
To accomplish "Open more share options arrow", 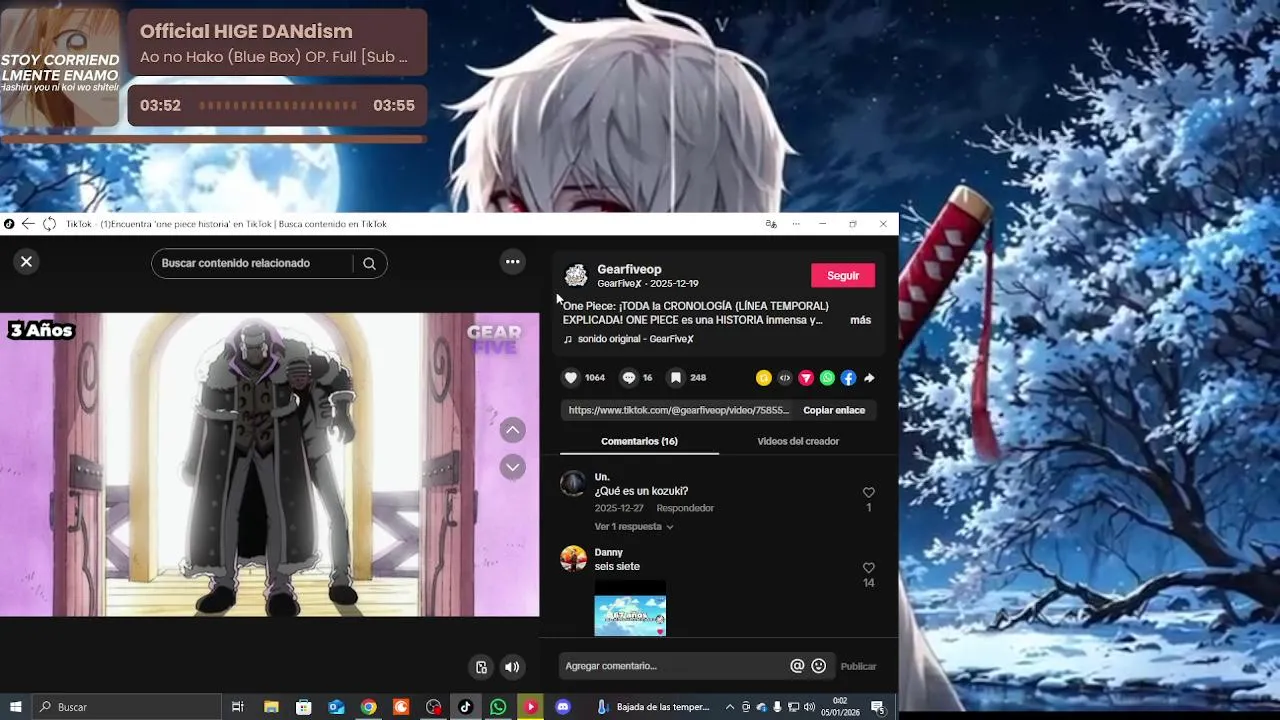I will pos(869,378).
